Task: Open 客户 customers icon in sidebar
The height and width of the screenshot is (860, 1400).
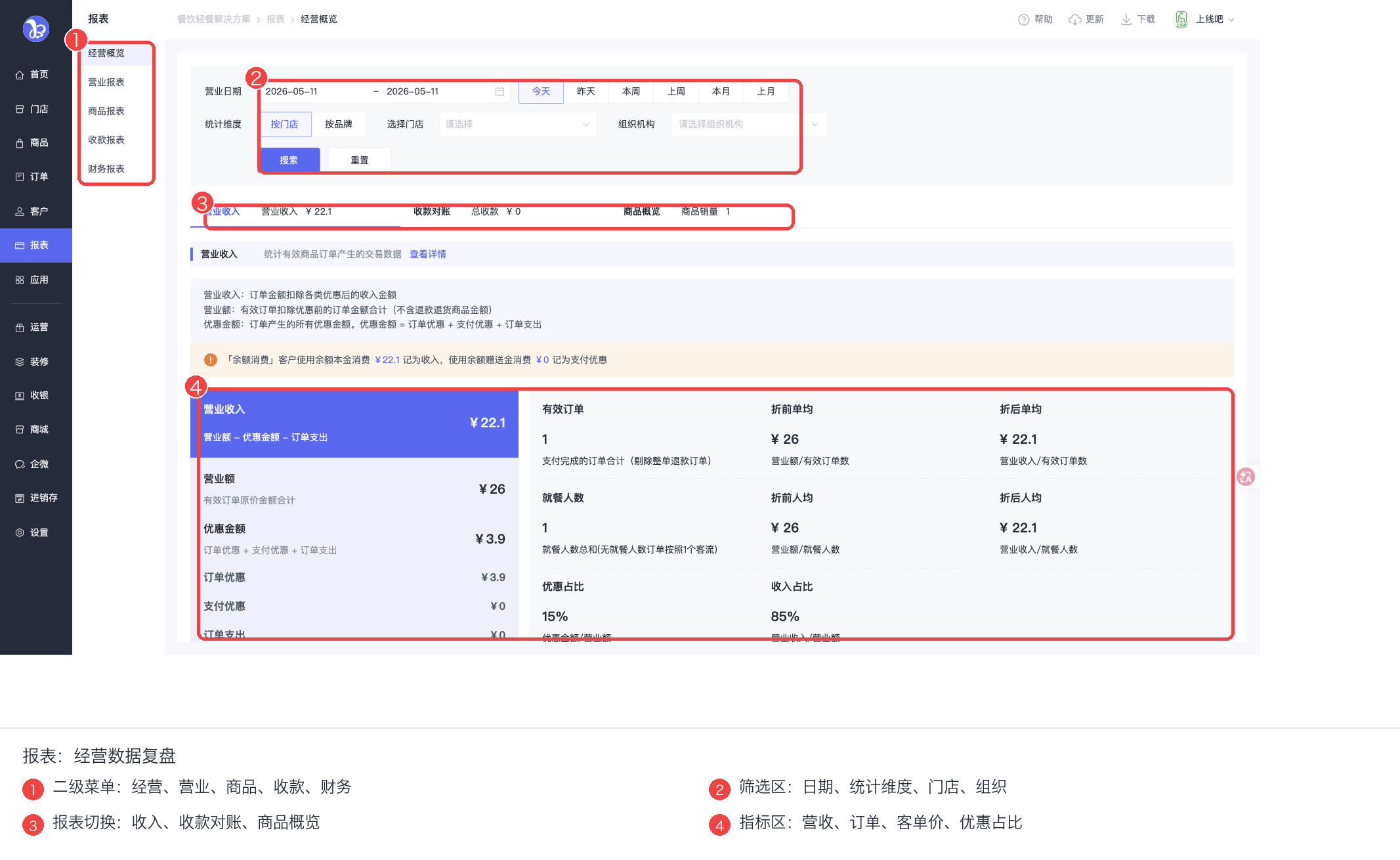Action: pos(20,211)
